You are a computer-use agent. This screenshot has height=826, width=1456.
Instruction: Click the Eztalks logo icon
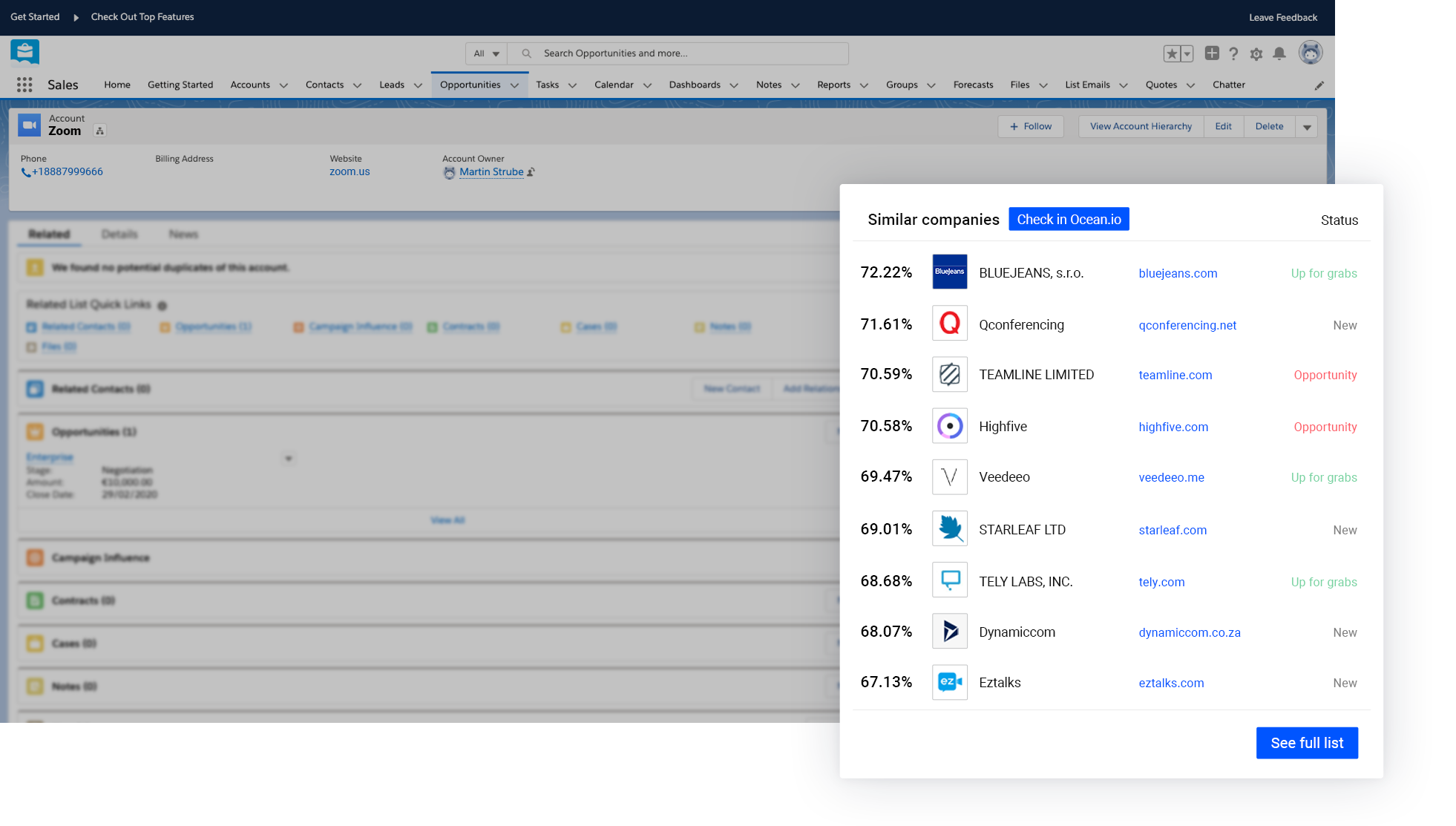pyautogui.click(x=950, y=682)
